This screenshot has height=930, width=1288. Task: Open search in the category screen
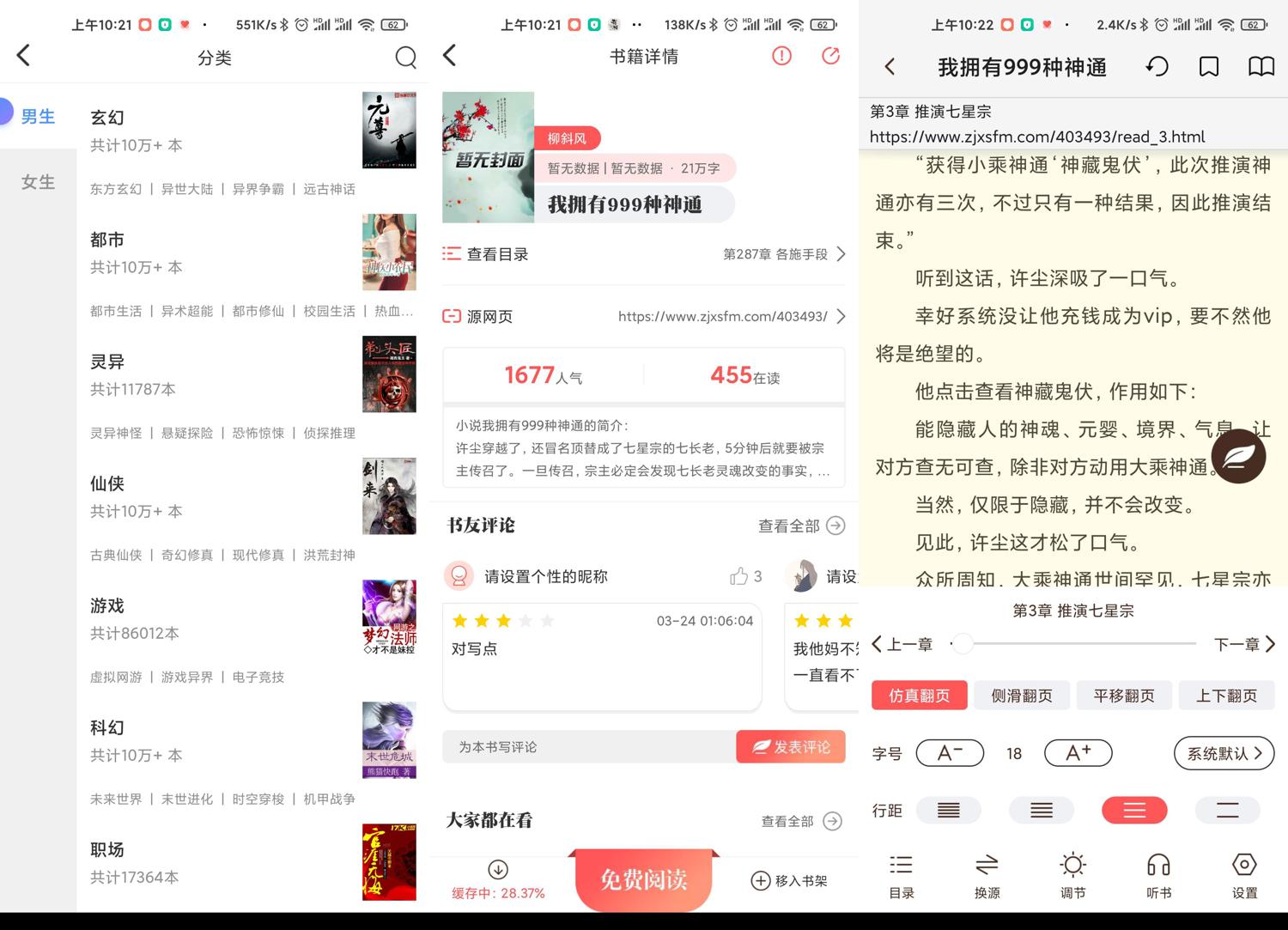[405, 58]
